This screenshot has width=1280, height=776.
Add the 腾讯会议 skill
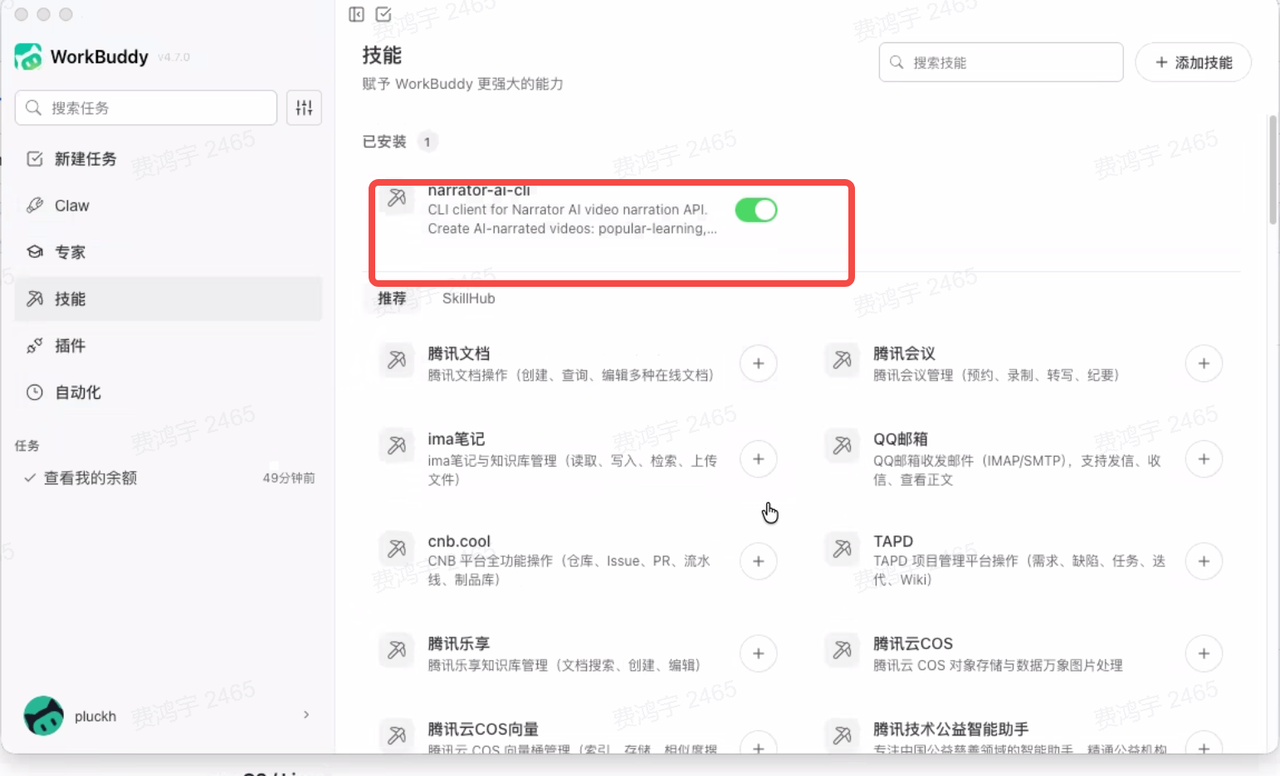(1204, 363)
